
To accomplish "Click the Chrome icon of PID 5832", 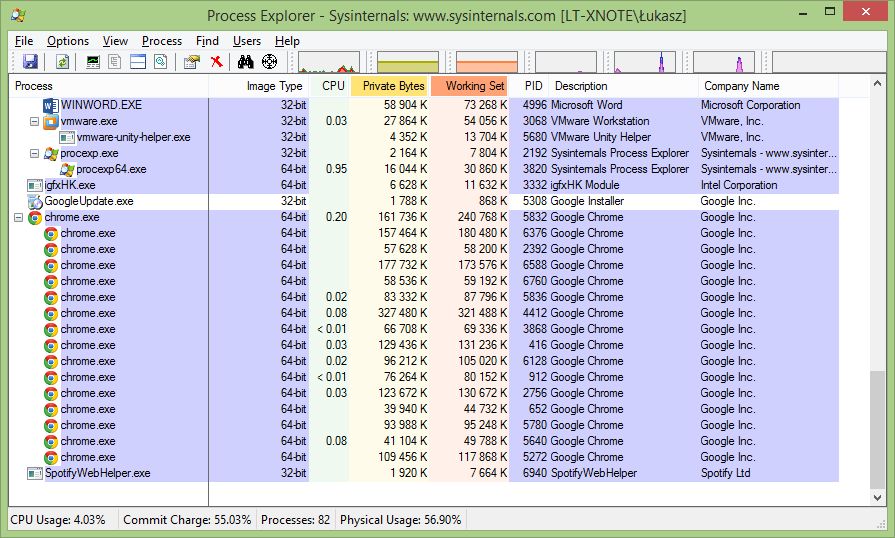I will pos(35,217).
